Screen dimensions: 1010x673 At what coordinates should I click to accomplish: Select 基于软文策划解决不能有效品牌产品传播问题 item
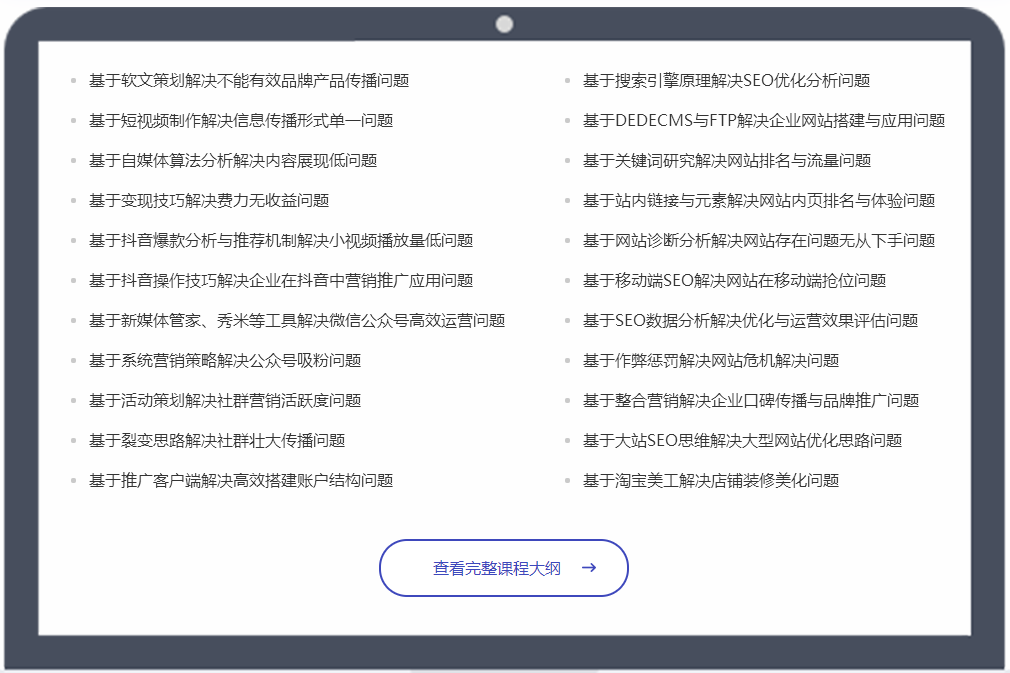point(249,81)
